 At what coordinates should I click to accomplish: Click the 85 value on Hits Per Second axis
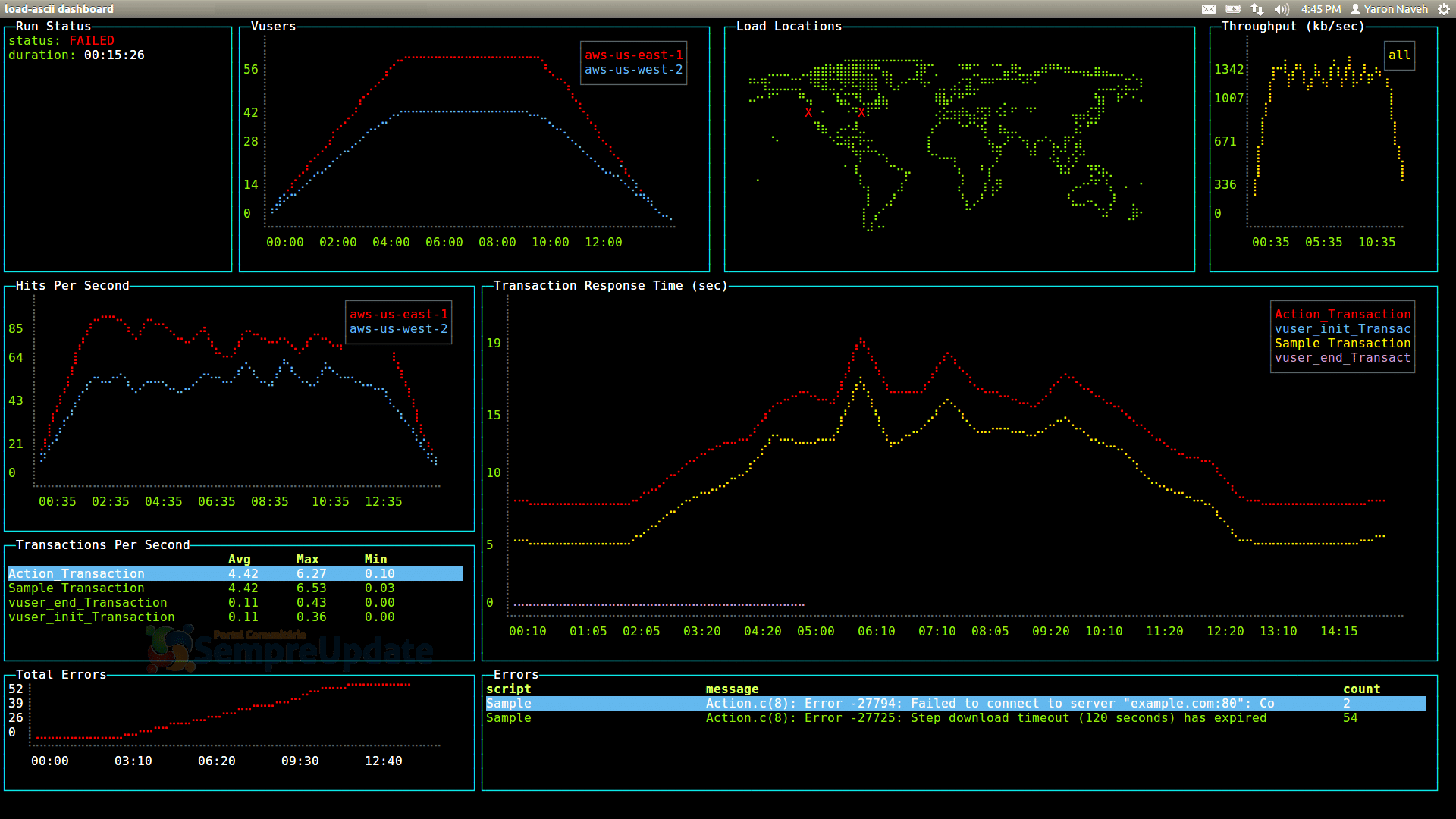pyautogui.click(x=15, y=329)
